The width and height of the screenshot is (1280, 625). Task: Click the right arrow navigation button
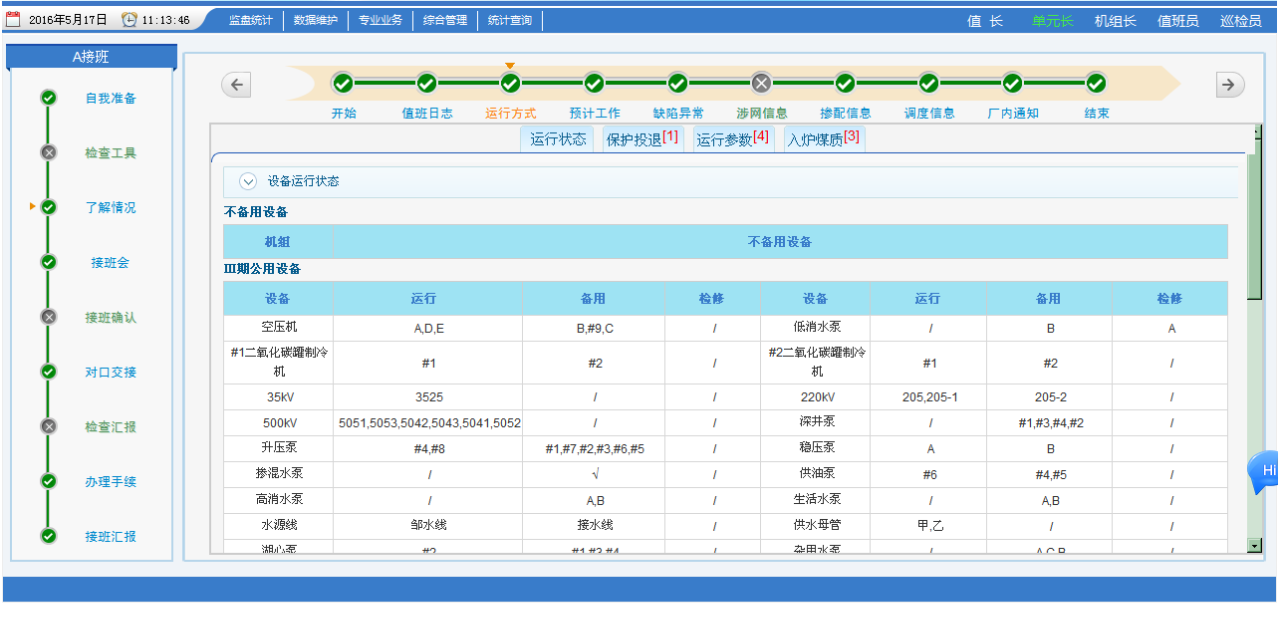1230,85
